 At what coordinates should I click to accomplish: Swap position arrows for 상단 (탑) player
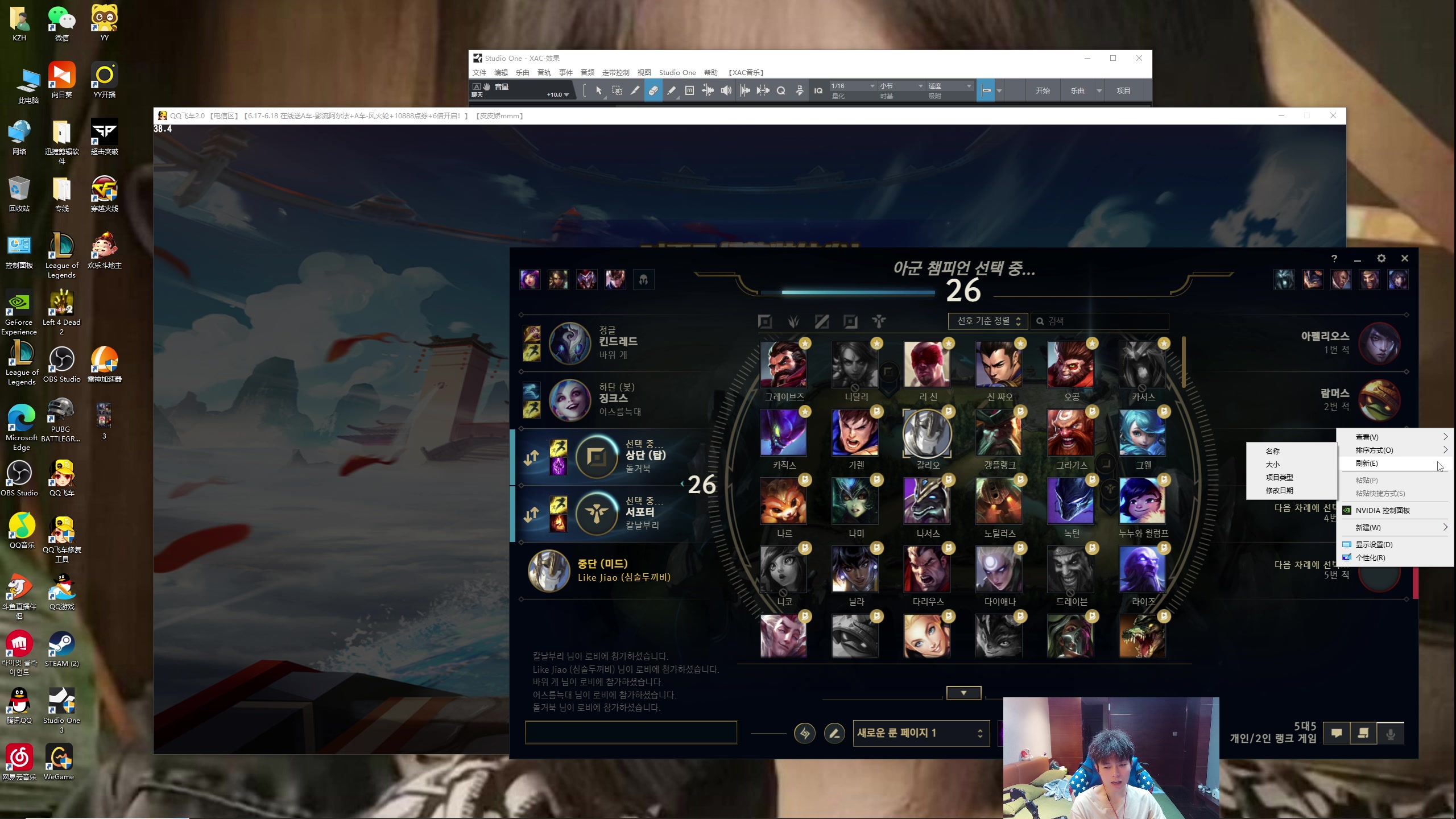point(532,457)
